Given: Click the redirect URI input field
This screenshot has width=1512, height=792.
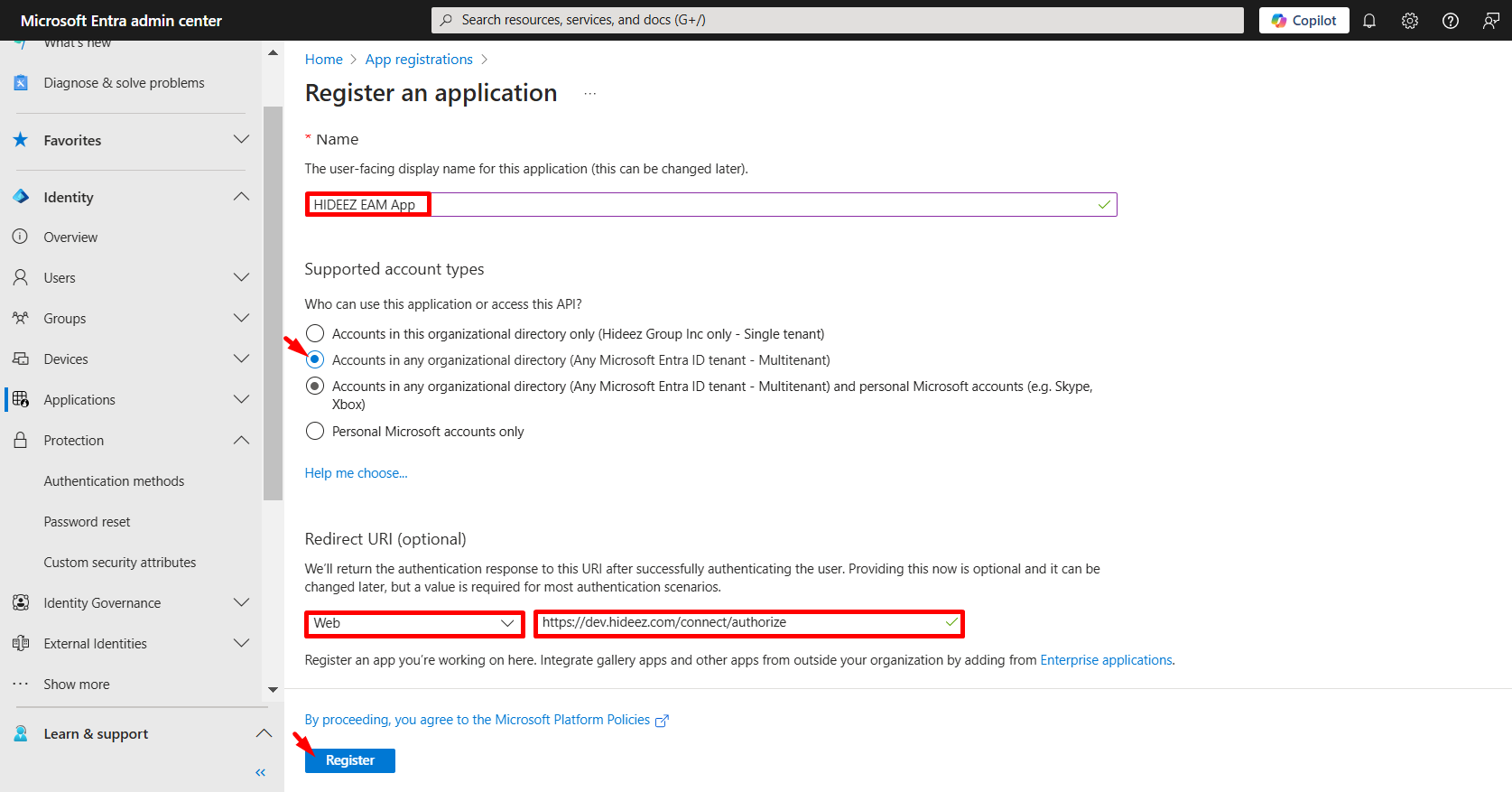Looking at the screenshot, I should [x=740, y=623].
